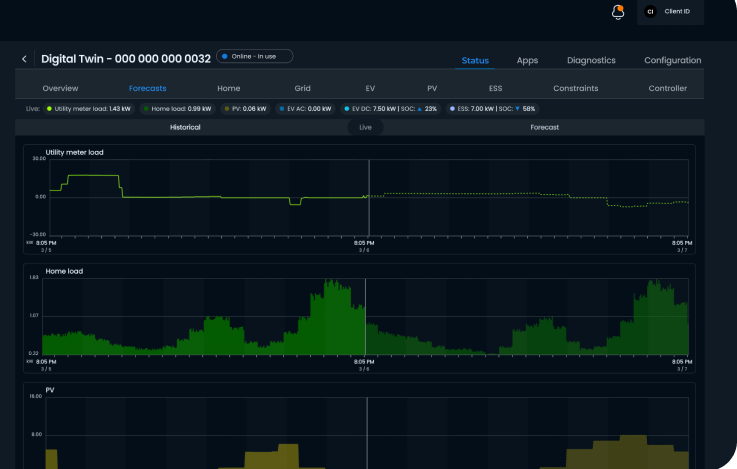The image size is (737, 469).
Task: Click the Live button between Historical and Forecast
Action: pos(365,128)
